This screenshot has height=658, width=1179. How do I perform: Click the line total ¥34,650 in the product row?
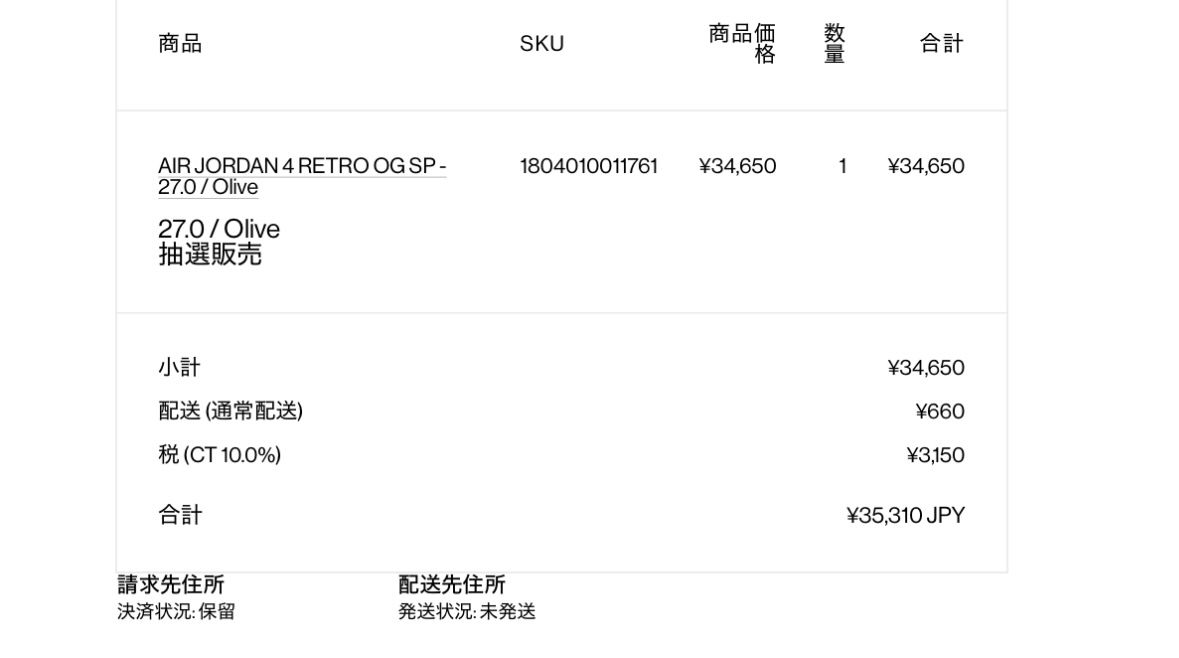point(926,166)
